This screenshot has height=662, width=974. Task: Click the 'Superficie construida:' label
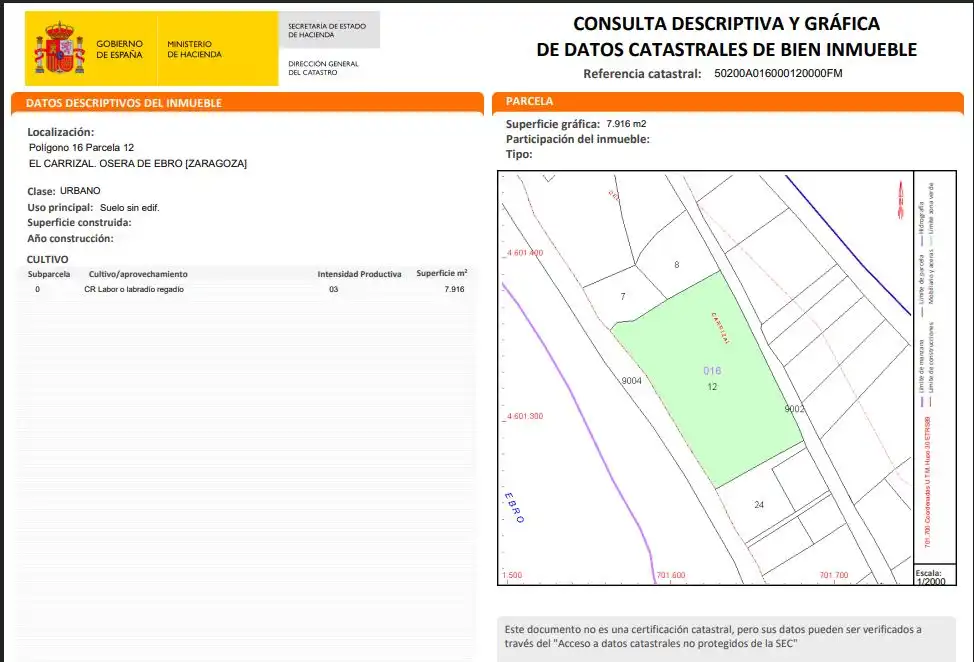click(80, 222)
